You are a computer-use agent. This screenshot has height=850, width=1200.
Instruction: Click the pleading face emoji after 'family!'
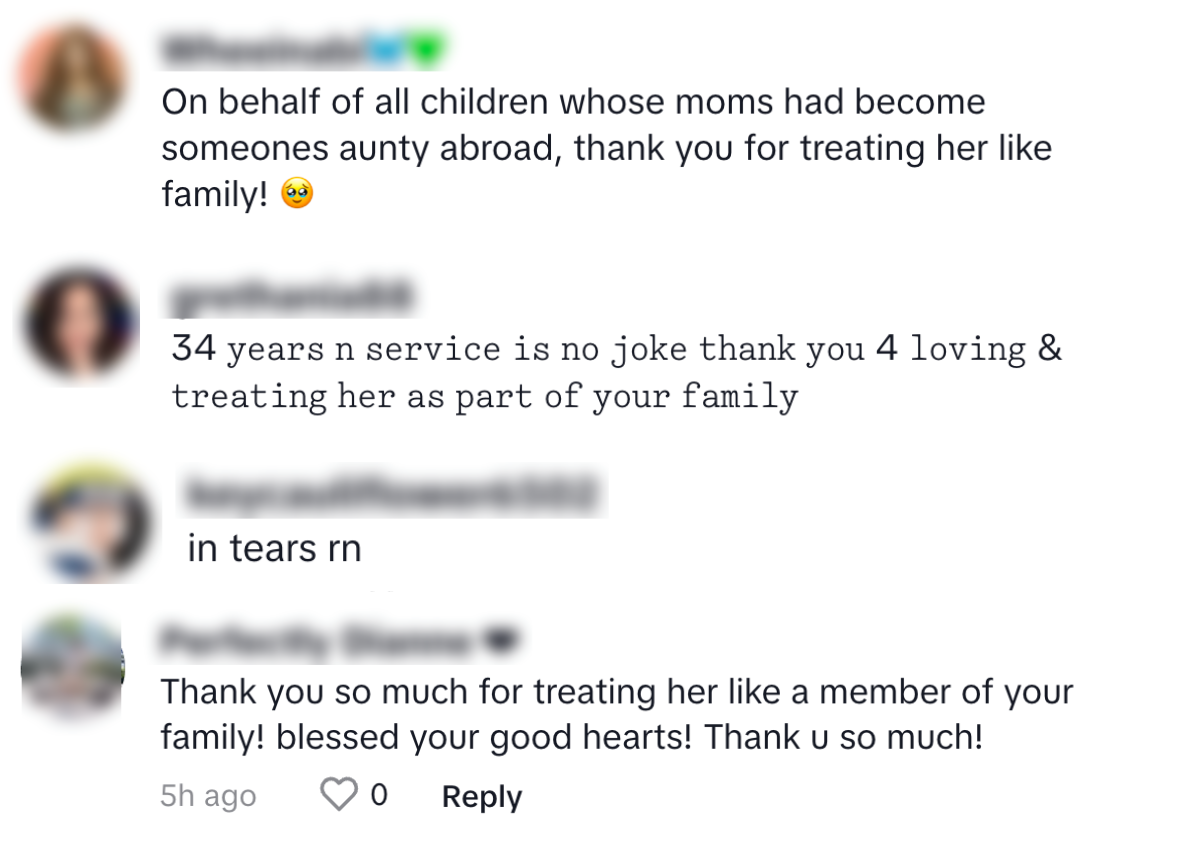(x=298, y=195)
